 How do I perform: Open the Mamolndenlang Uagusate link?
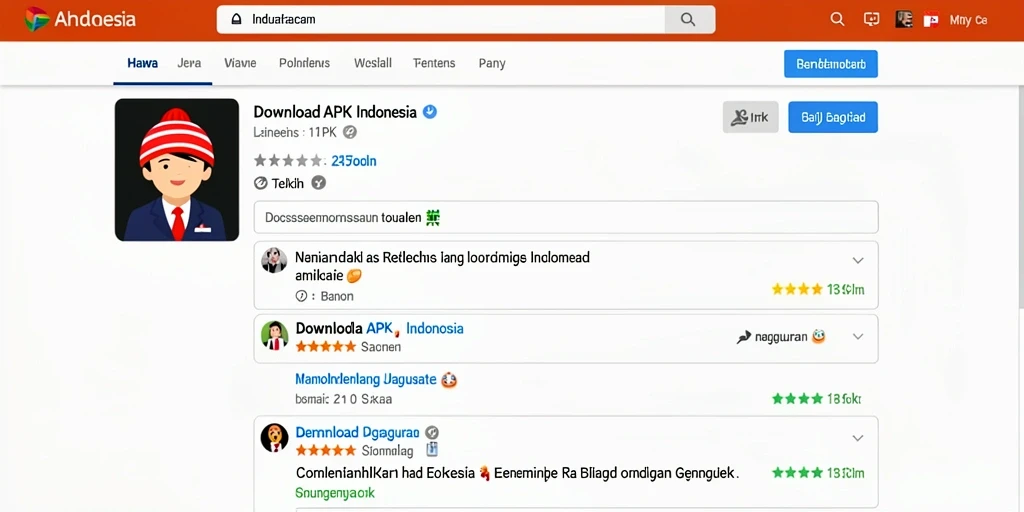(x=365, y=379)
